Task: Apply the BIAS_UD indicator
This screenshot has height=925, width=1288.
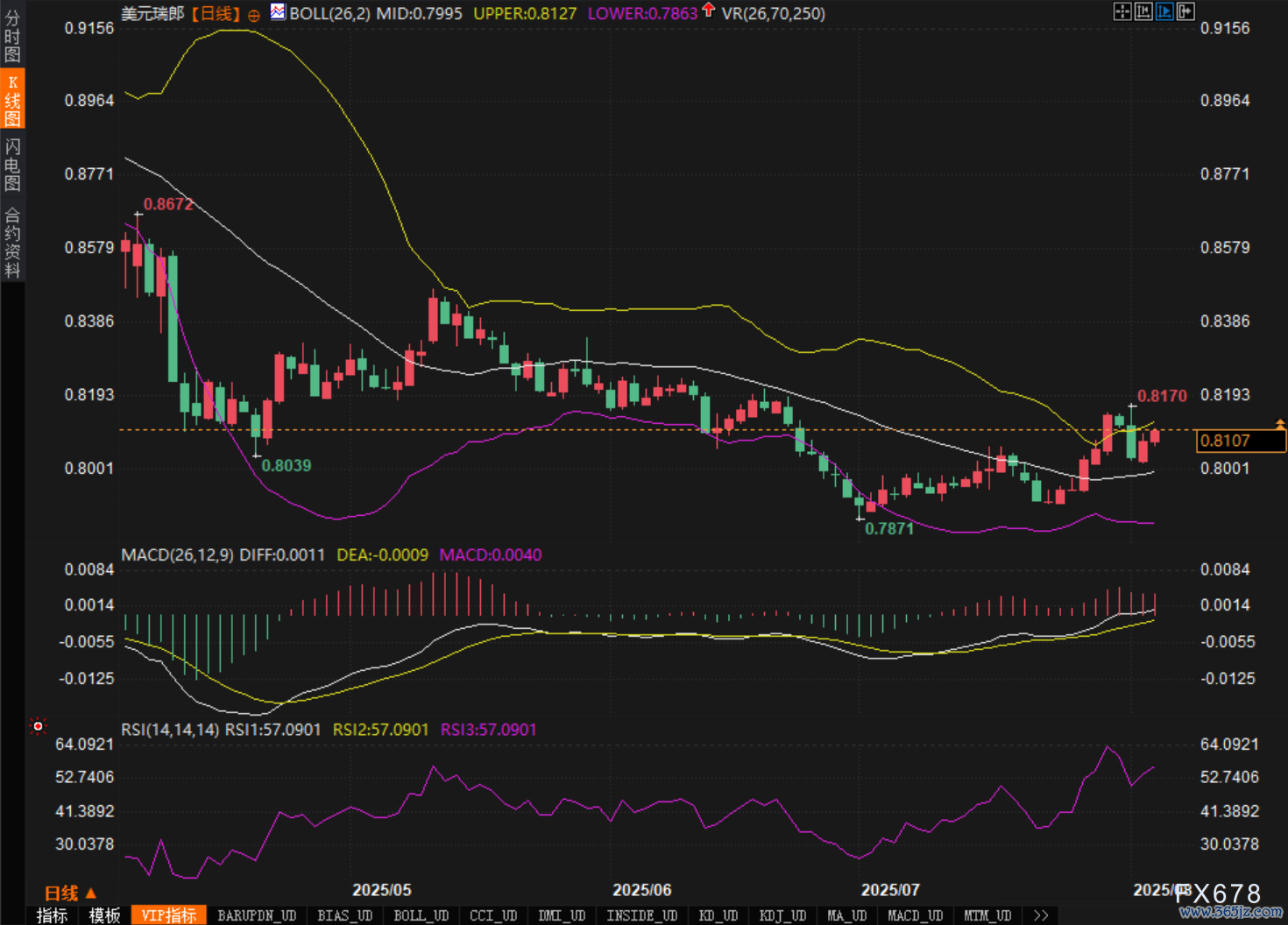Action: [345, 915]
